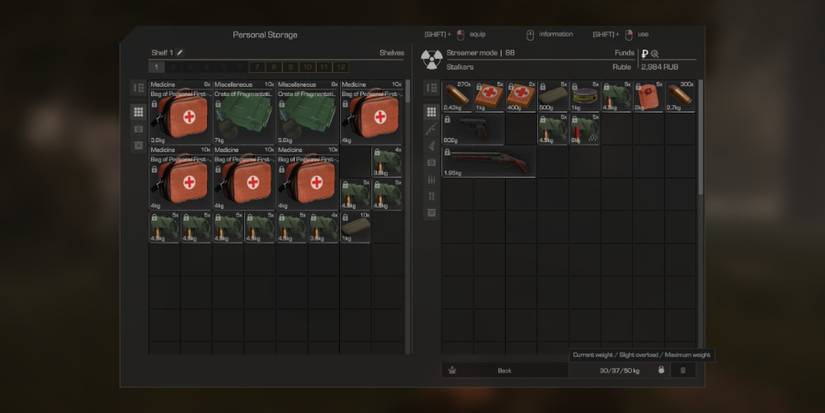This screenshot has width=825, height=413.
Task: Click the radiation faction emblem
Action: pyautogui.click(x=431, y=59)
